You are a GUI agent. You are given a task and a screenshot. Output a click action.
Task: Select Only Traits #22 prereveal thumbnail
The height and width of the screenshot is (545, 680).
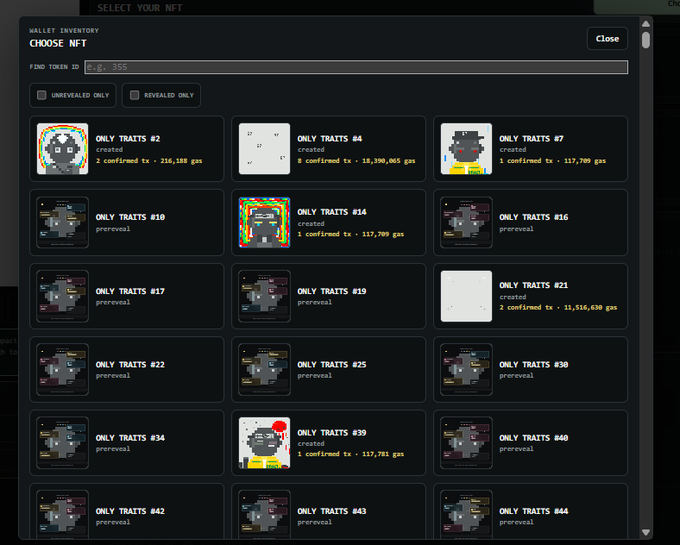[x=62, y=369]
